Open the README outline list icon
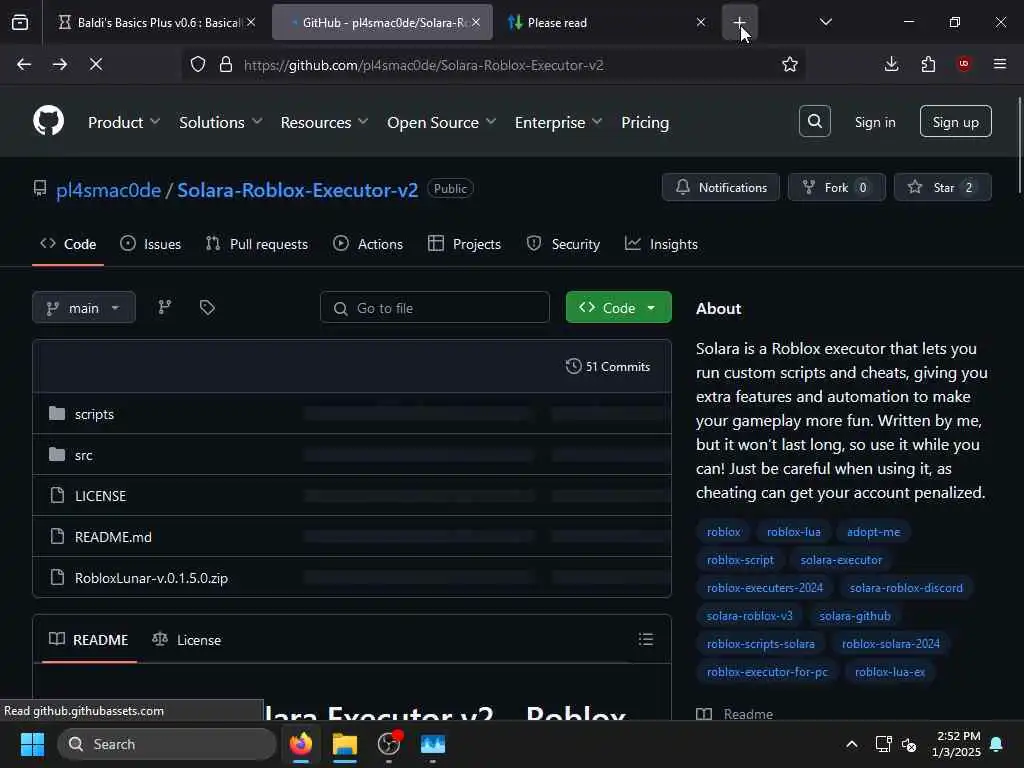The height and width of the screenshot is (768, 1024). tap(646, 639)
